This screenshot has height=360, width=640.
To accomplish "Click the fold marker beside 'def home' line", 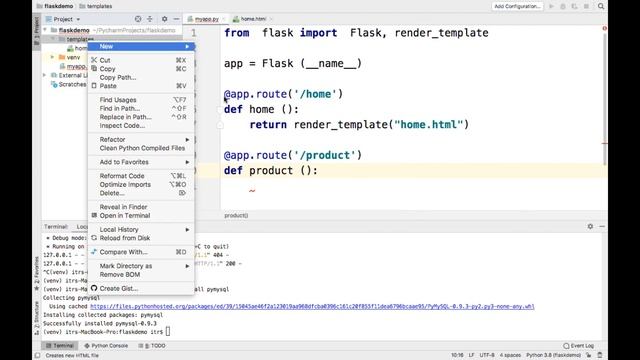I will point(220,109).
